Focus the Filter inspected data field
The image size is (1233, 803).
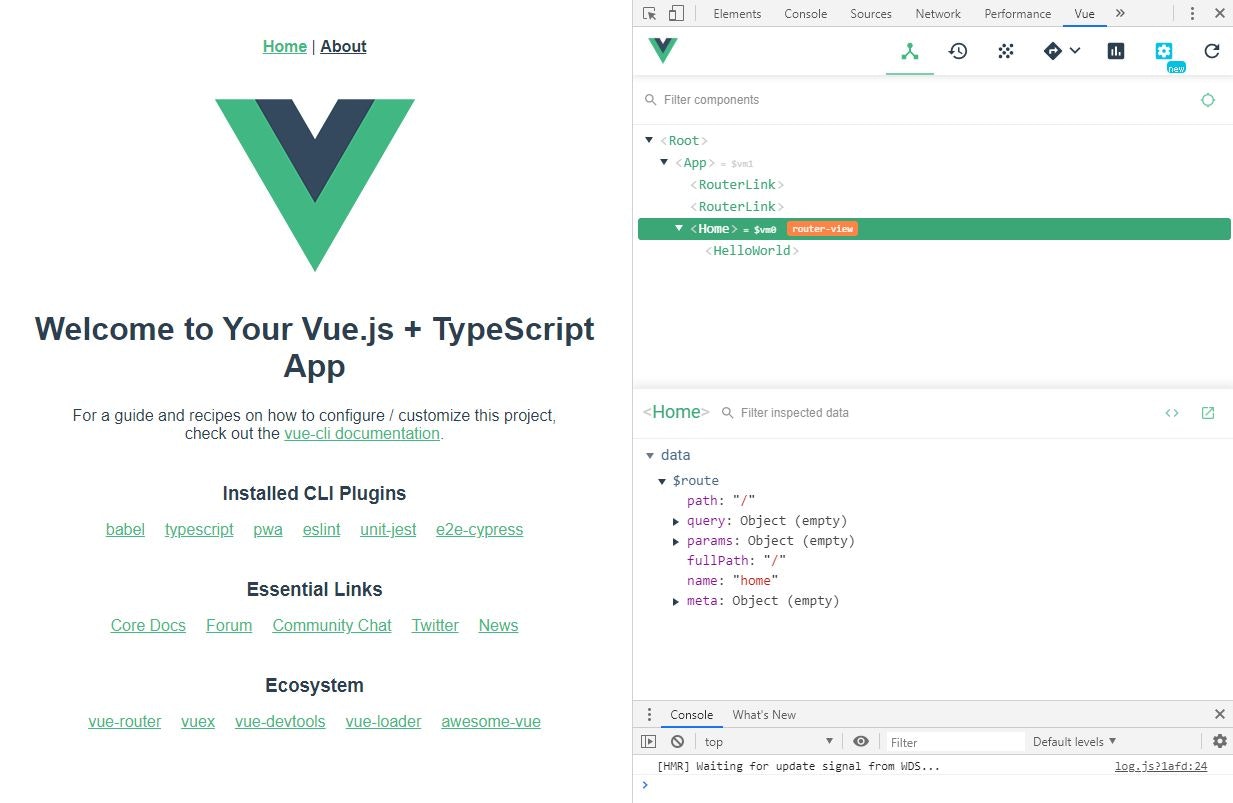(940, 413)
